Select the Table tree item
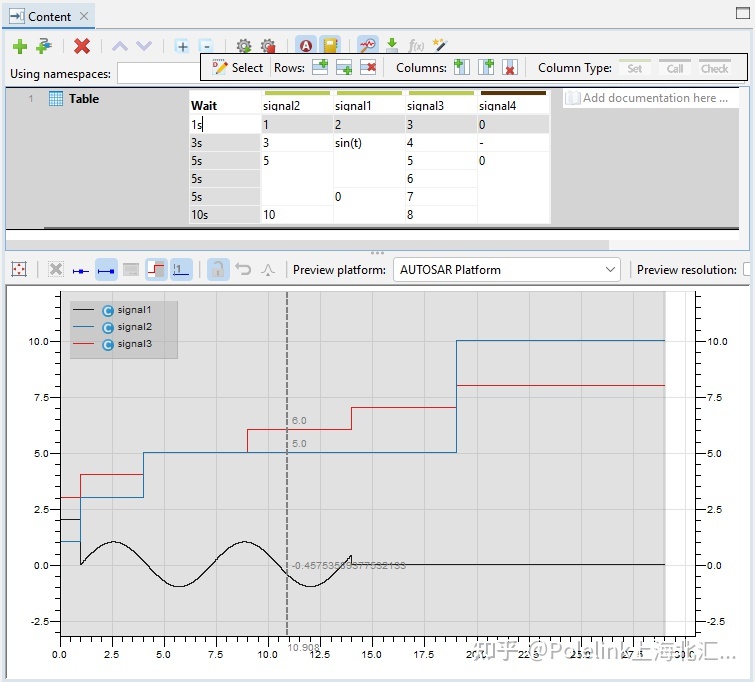 pos(83,99)
